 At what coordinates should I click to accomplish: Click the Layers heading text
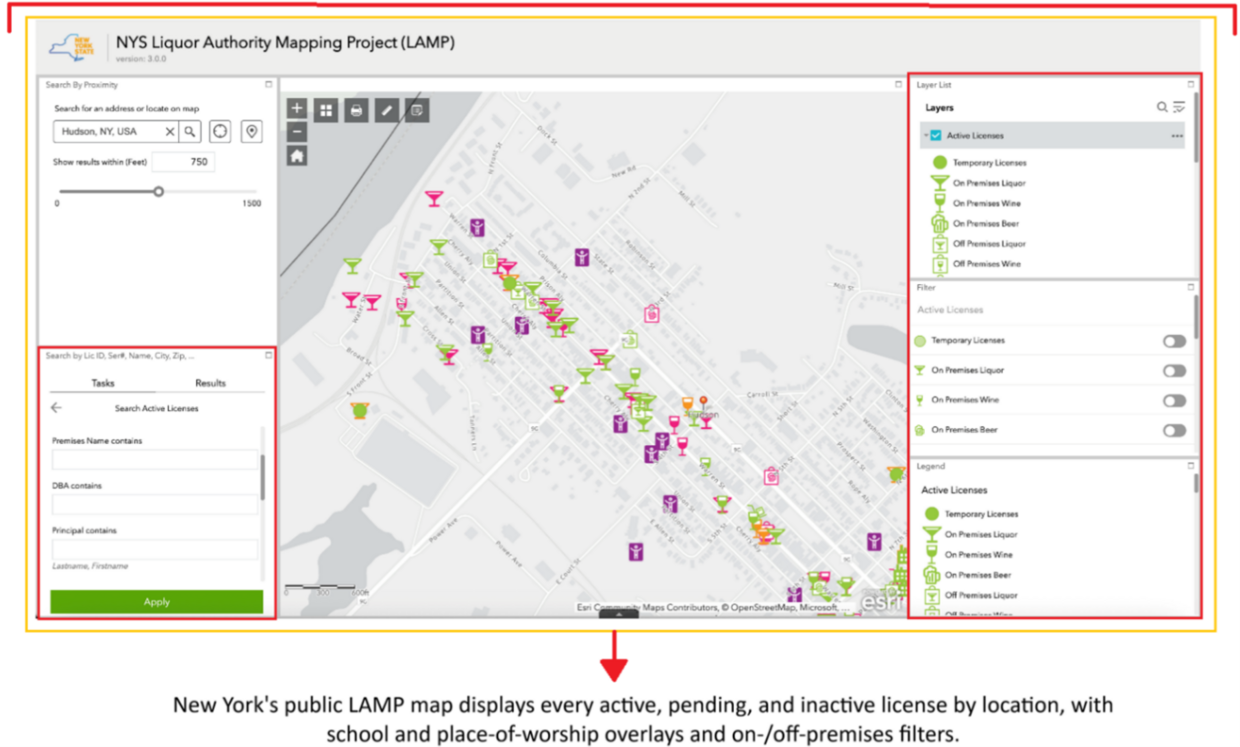939,108
